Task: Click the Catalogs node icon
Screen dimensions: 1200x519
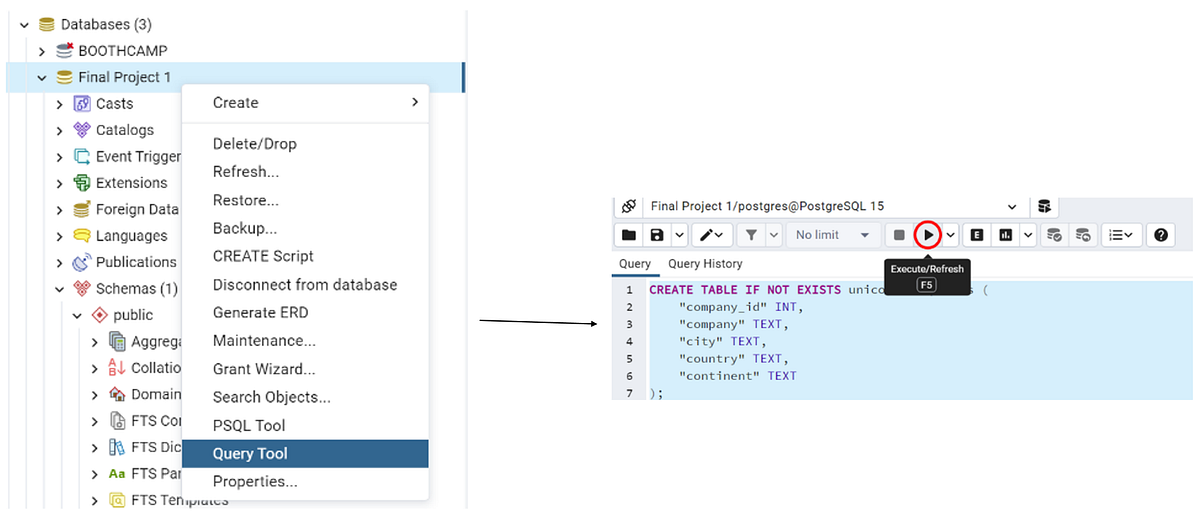Action: (x=83, y=130)
